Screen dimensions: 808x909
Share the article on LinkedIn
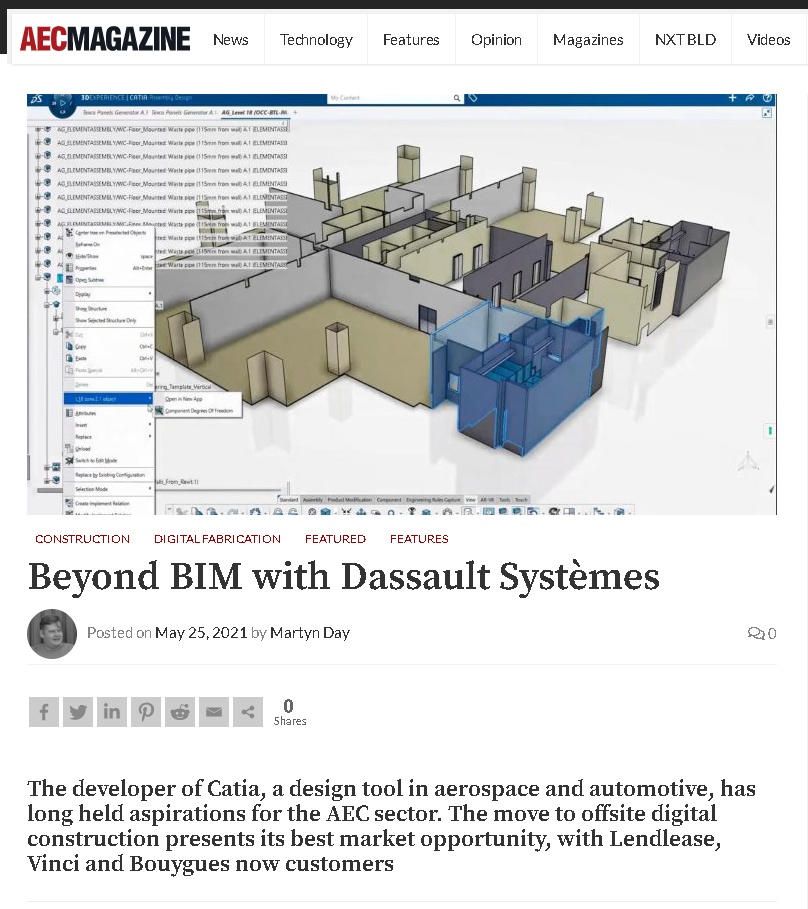click(x=111, y=712)
